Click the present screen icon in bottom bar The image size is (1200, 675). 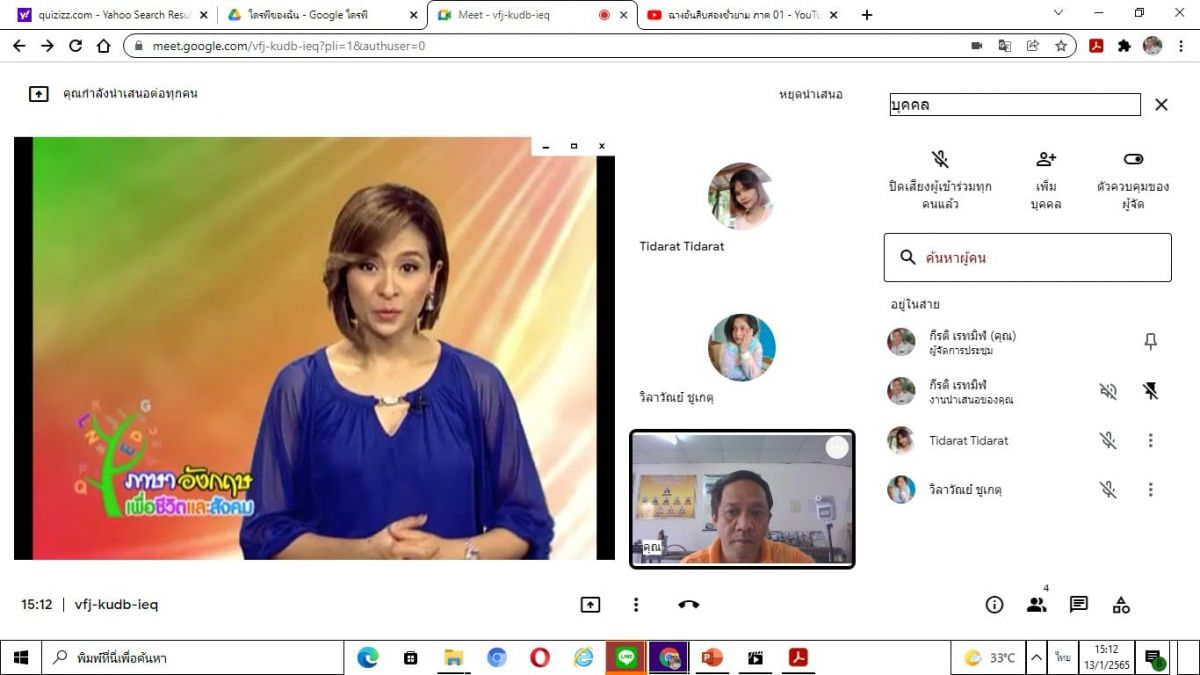[590, 605]
